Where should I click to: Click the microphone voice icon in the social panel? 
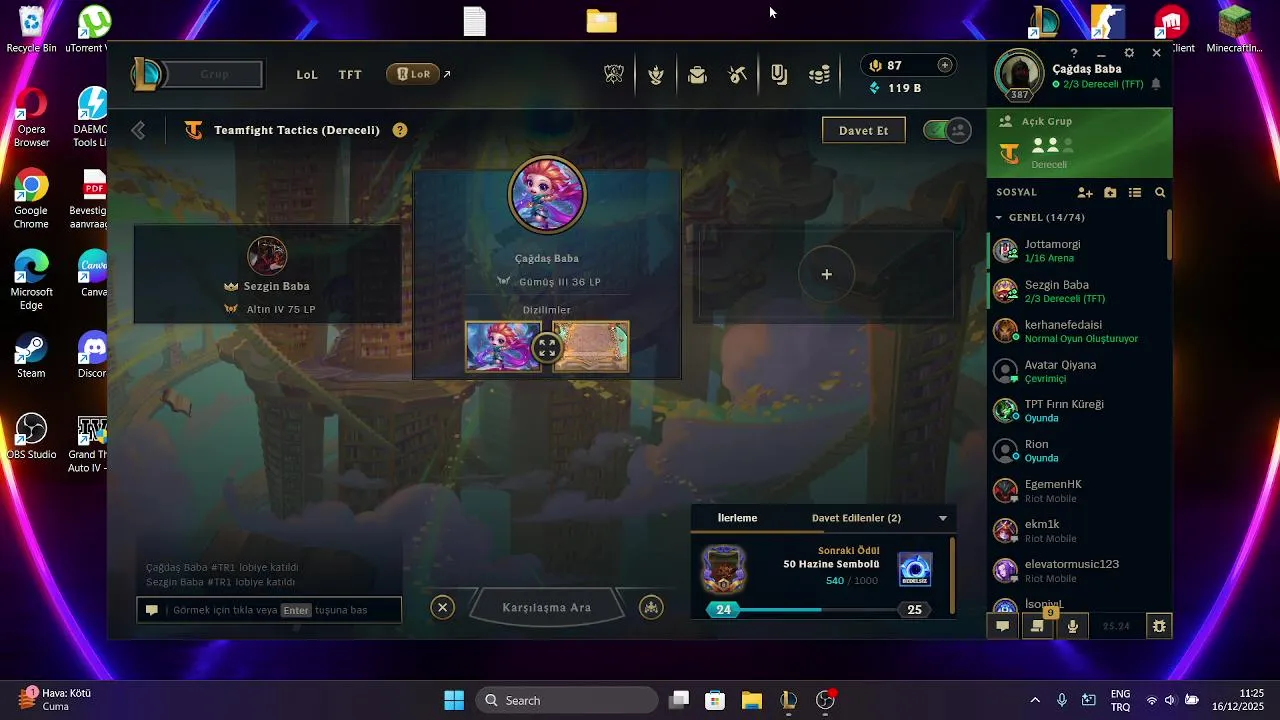[1072, 626]
